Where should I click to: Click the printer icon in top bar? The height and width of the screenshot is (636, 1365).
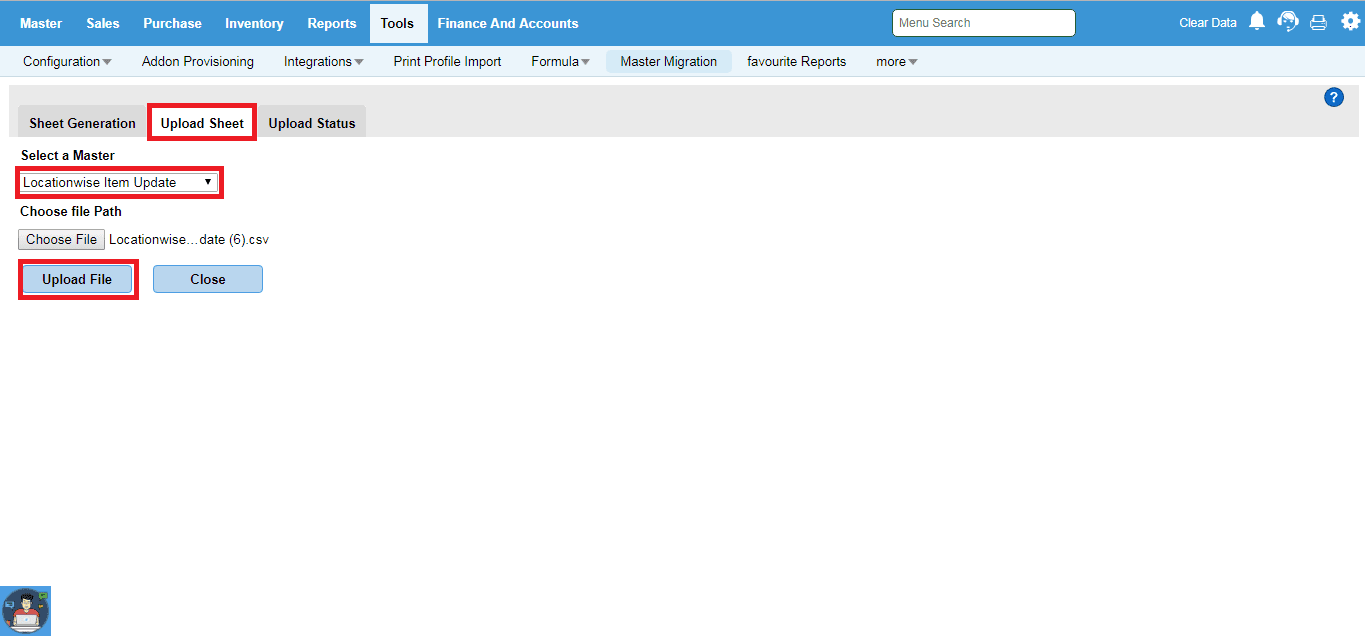pos(1319,22)
